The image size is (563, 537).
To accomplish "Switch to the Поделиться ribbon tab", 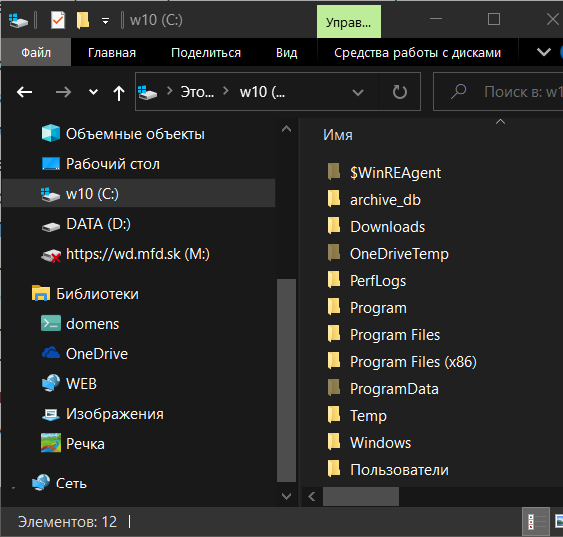I will point(206,52).
